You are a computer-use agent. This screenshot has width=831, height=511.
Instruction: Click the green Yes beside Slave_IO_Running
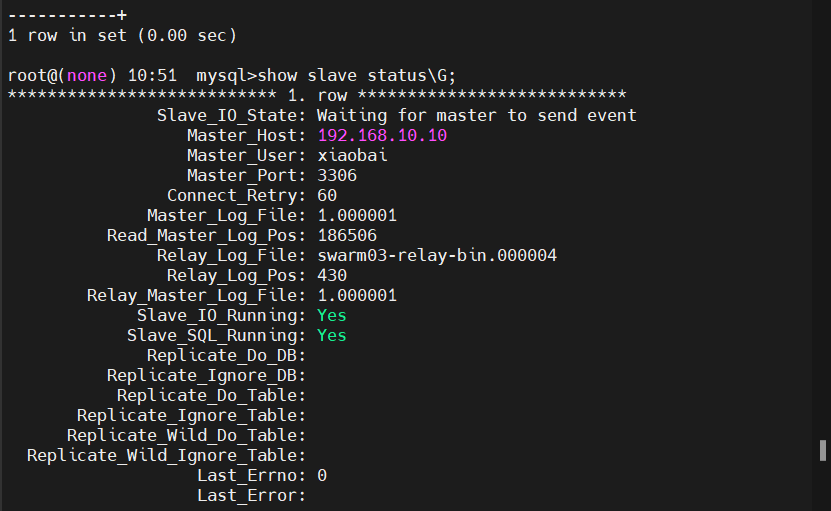pyautogui.click(x=332, y=315)
